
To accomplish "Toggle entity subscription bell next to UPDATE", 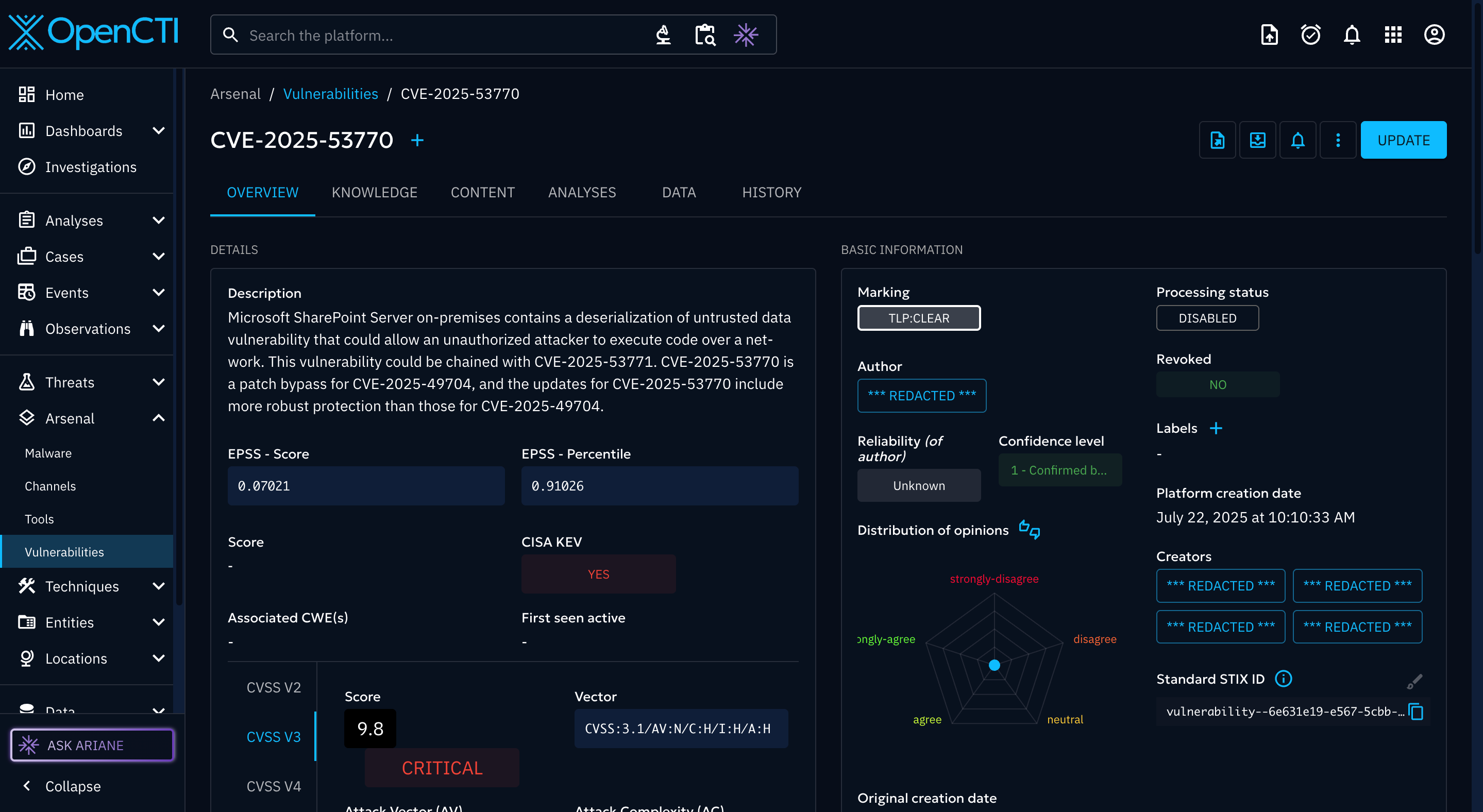I will [x=1297, y=140].
